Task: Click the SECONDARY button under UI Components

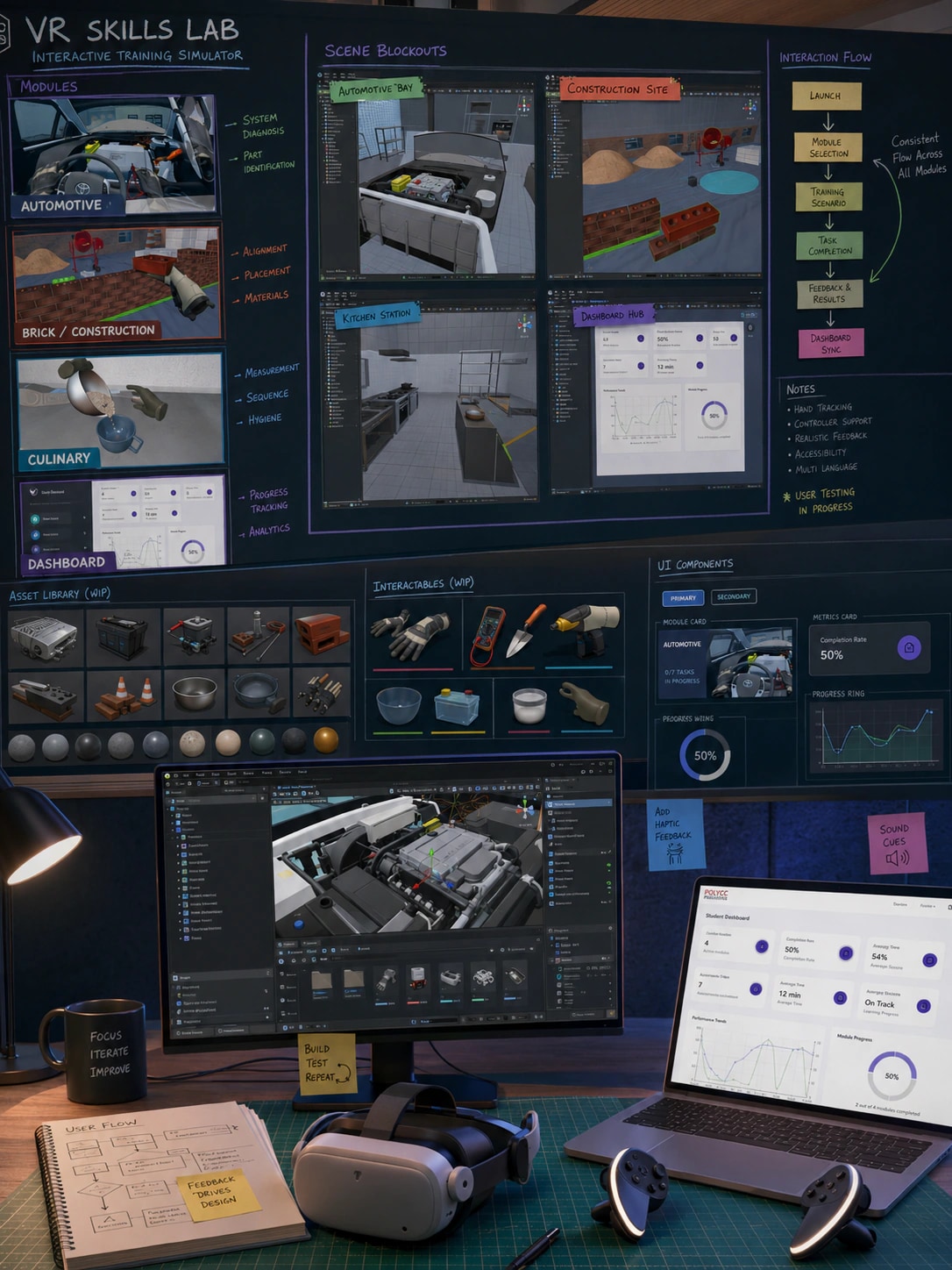Action: 734,596
